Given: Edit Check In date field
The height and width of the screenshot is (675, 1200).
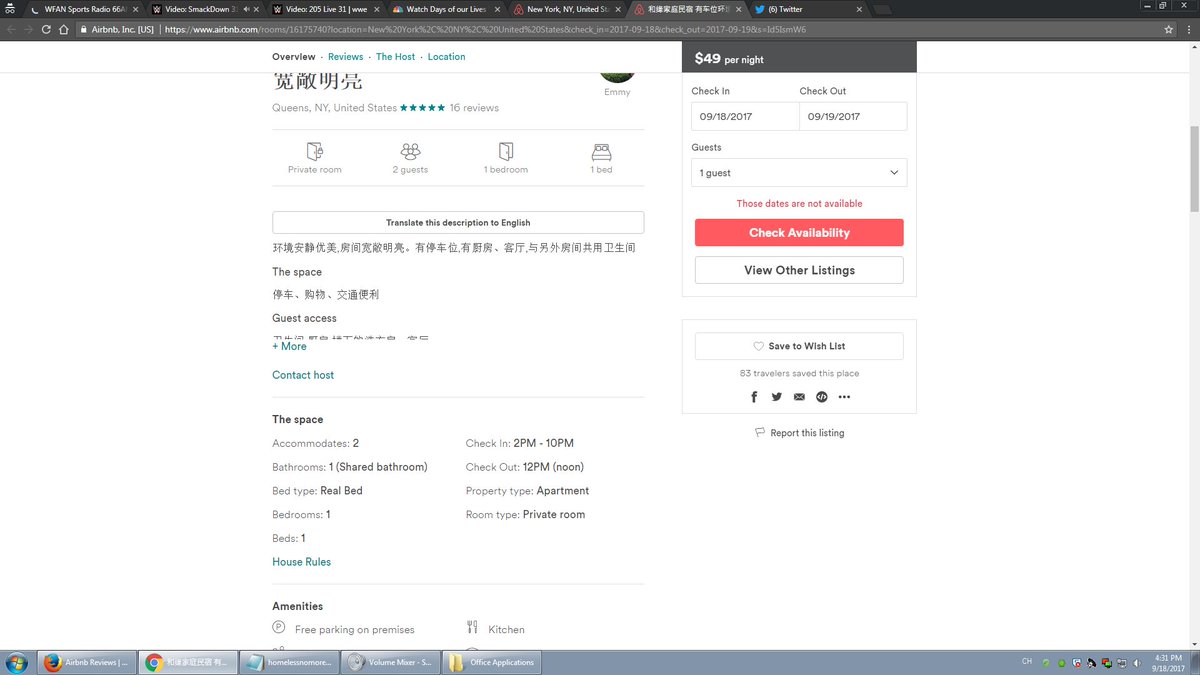Looking at the screenshot, I should click(x=745, y=116).
